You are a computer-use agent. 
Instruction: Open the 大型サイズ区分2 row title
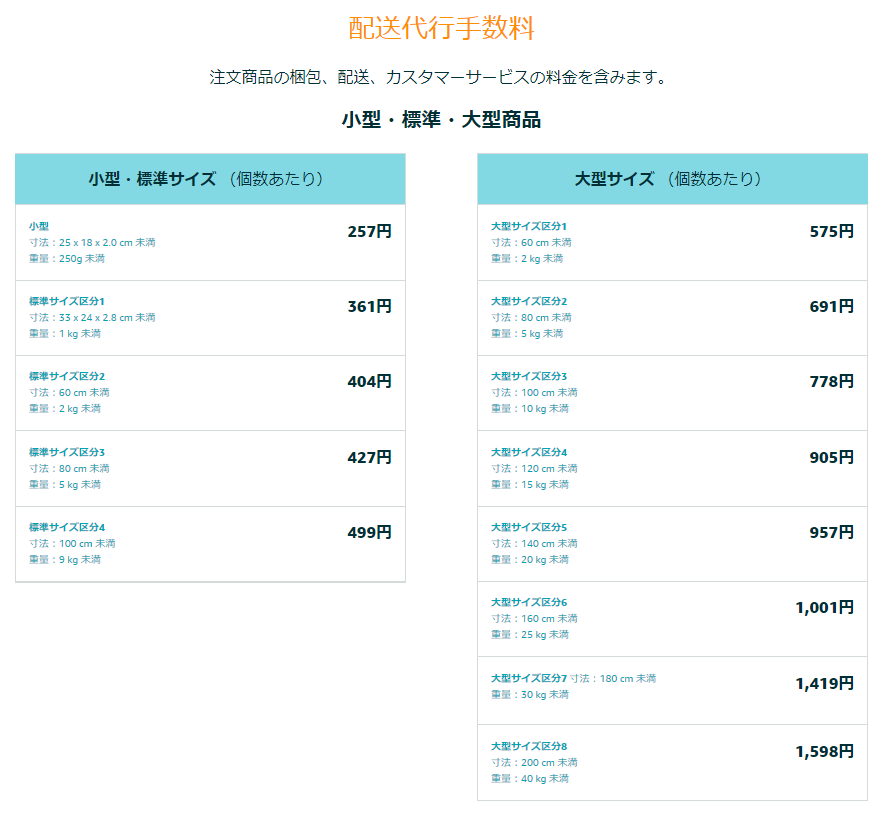529,301
